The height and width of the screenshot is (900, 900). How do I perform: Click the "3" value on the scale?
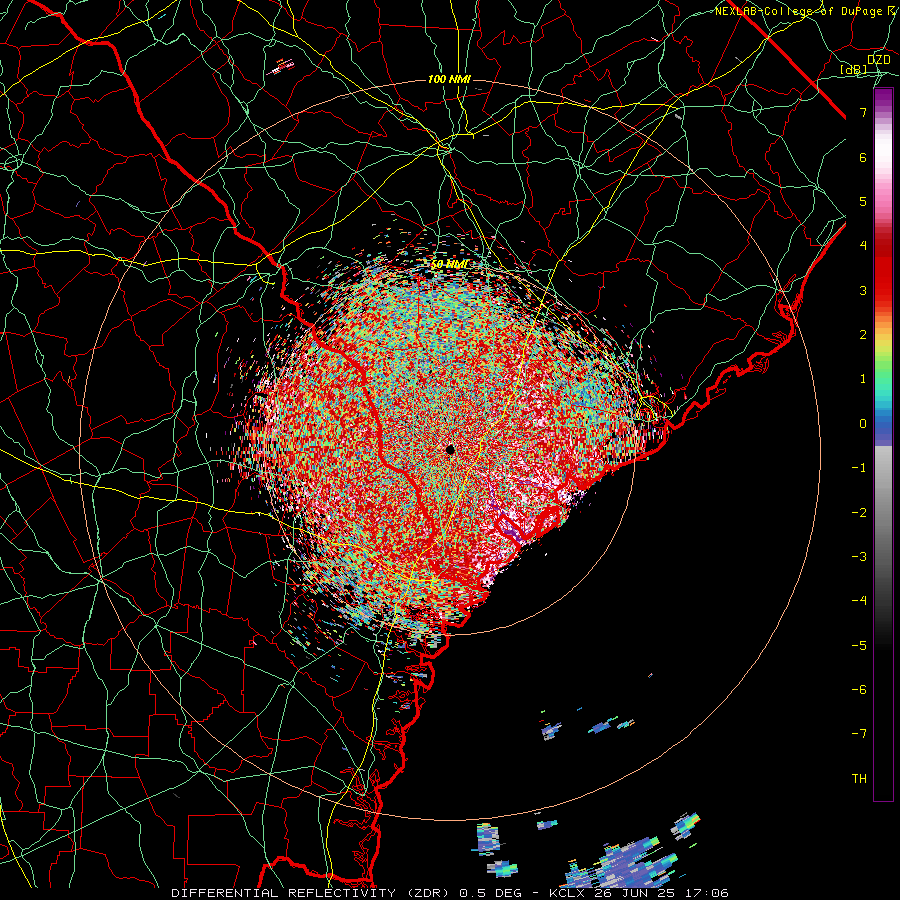click(863, 290)
